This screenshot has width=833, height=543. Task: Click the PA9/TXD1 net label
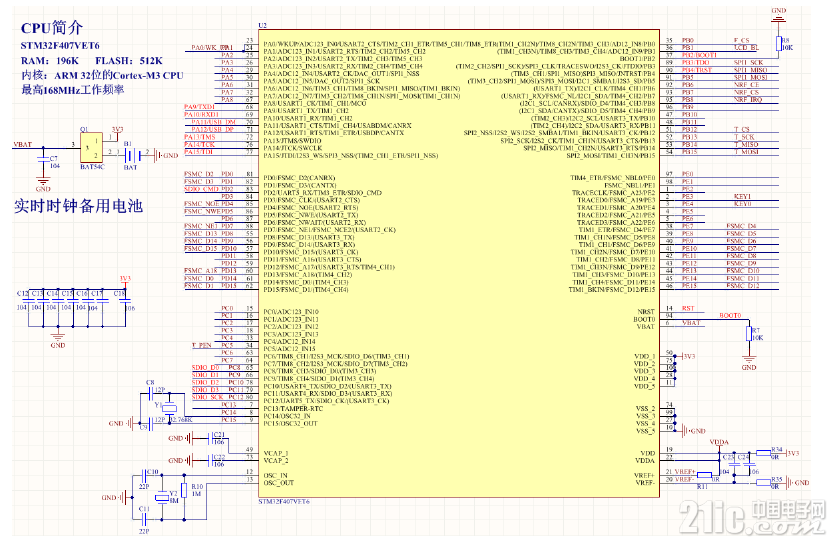[199, 107]
